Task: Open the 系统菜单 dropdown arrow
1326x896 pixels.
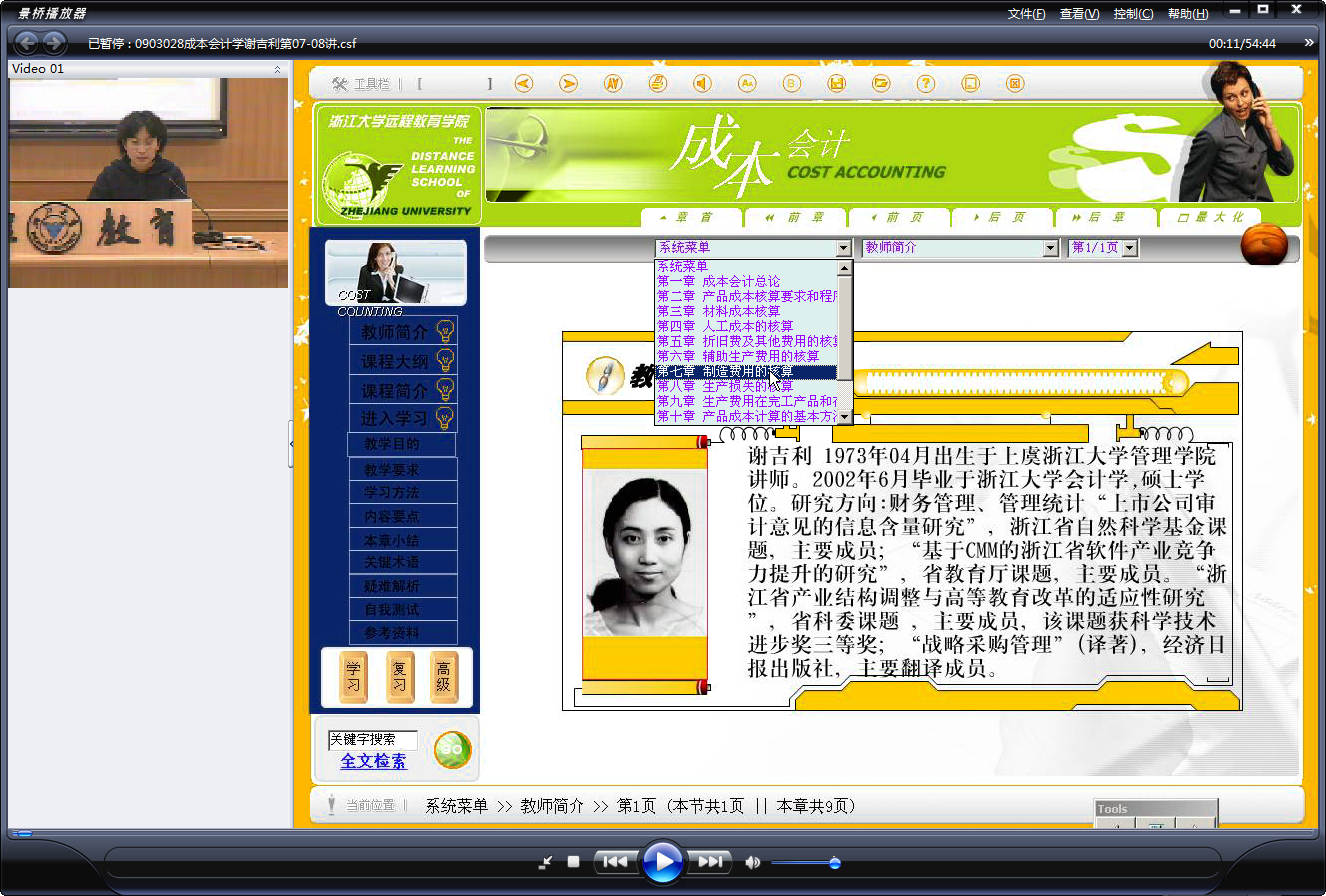Action: pyautogui.click(x=843, y=248)
